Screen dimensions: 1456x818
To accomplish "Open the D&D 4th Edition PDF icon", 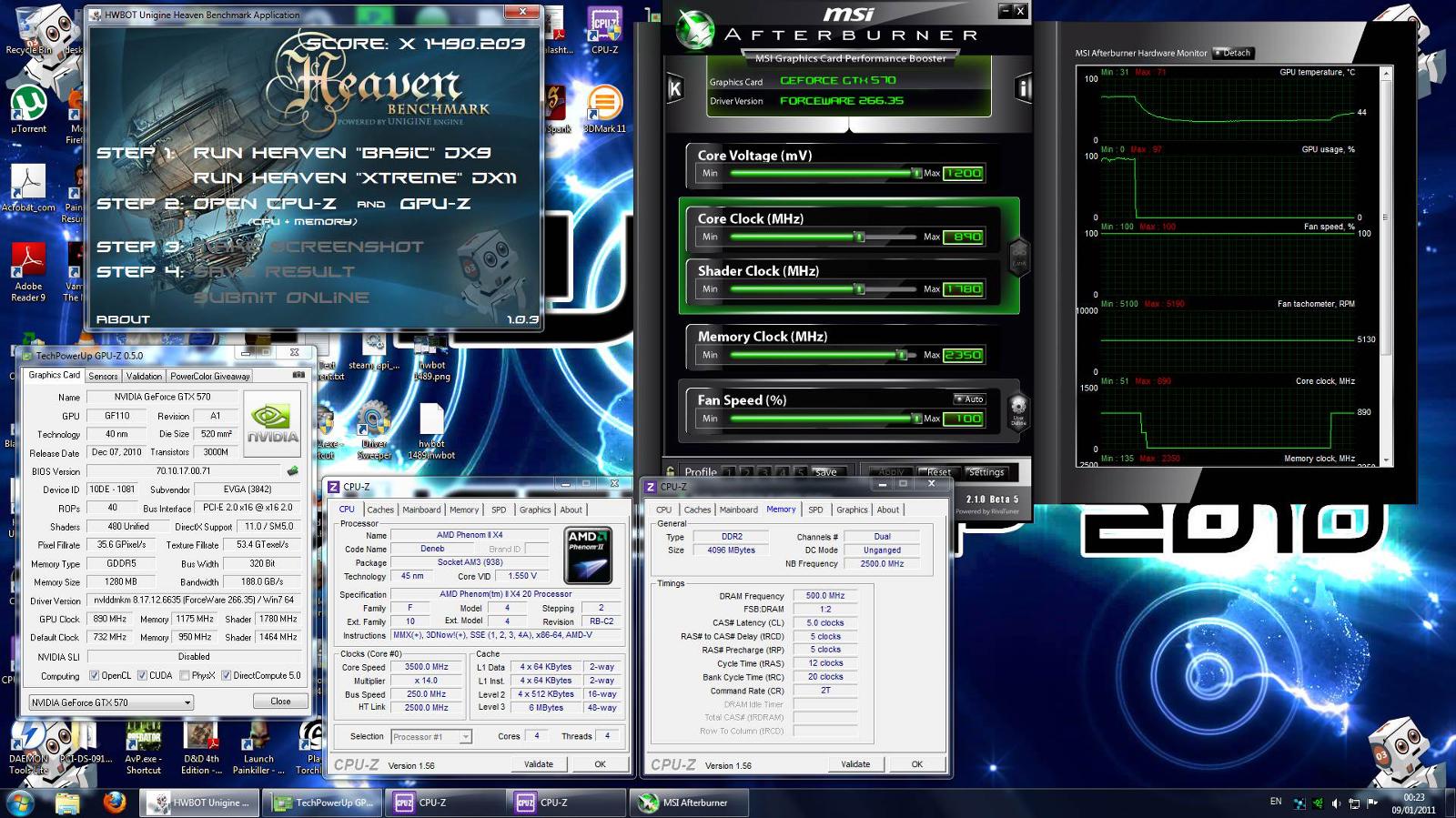I will [x=201, y=748].
